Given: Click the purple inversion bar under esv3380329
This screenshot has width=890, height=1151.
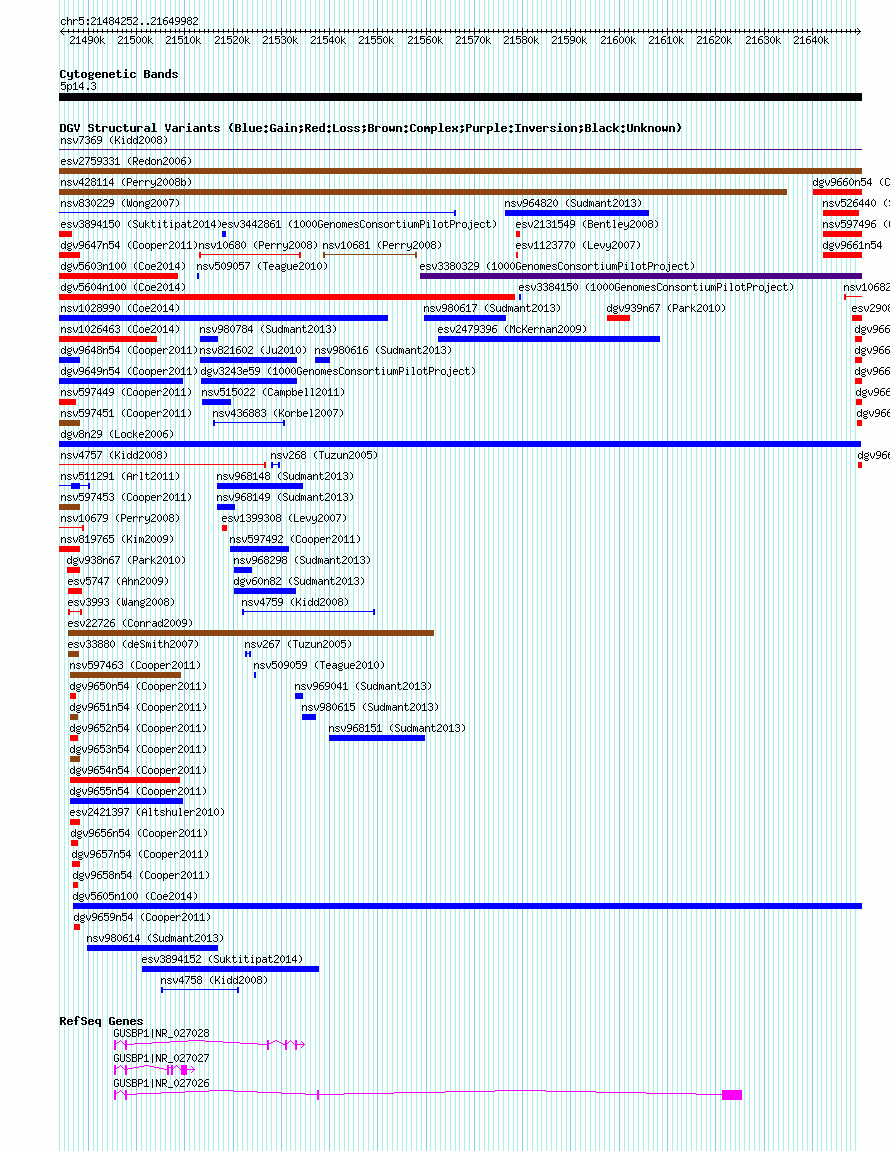Looking at the screenshot, I should pos(641,276).
